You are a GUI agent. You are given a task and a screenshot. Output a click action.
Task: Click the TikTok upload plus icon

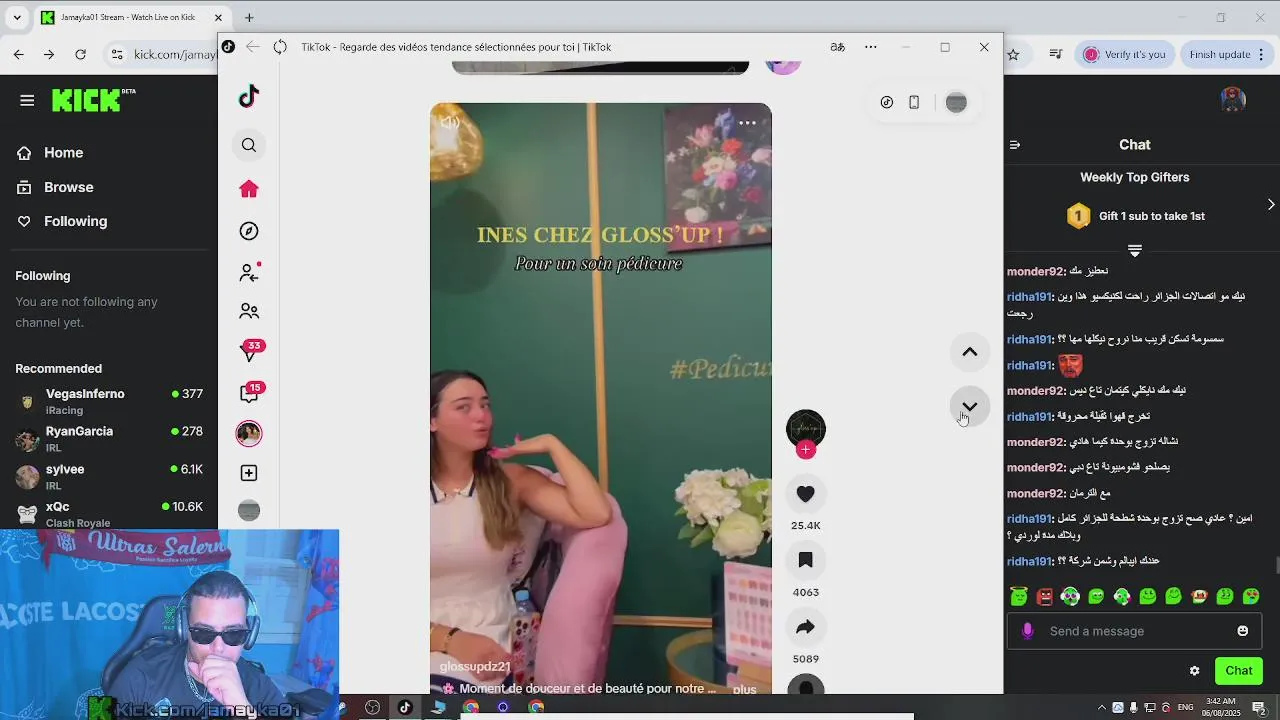pos(249,473)
